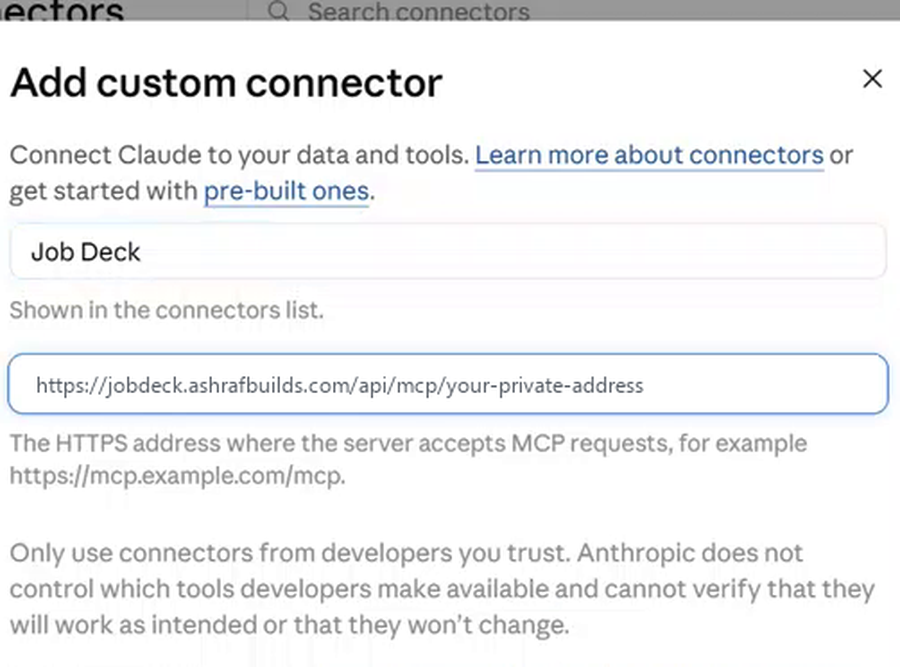Click the 'Shown in the connectors list.' hint

click(166, 310)
